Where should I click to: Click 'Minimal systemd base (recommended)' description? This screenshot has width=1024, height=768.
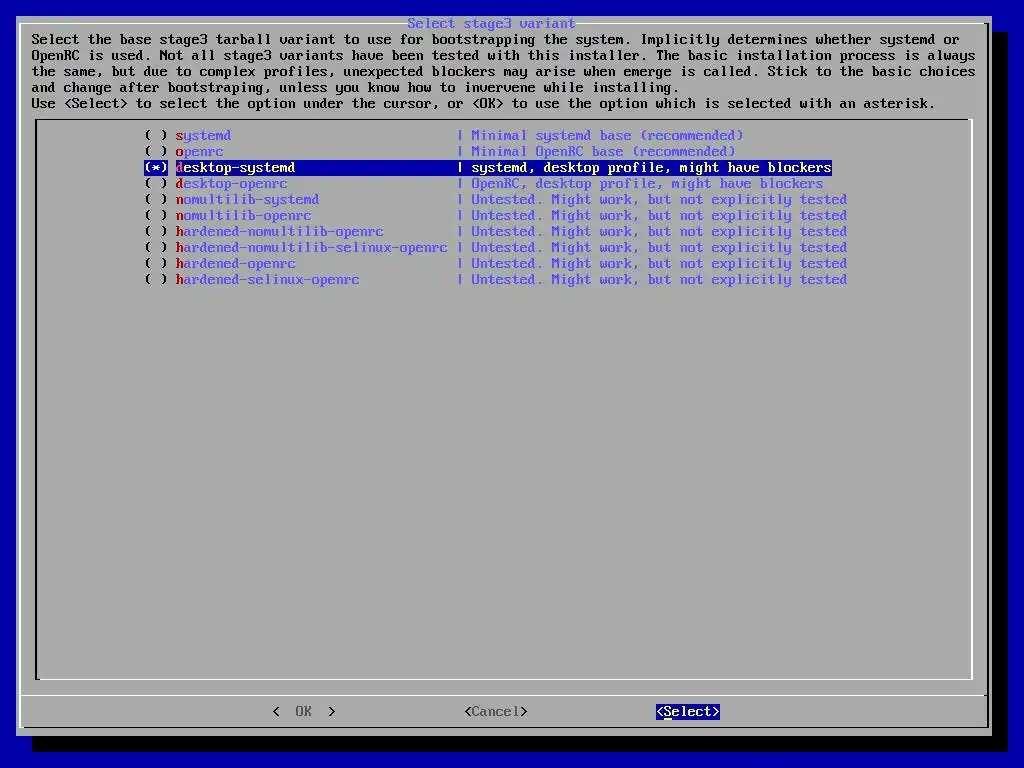(x=607, y=135)
